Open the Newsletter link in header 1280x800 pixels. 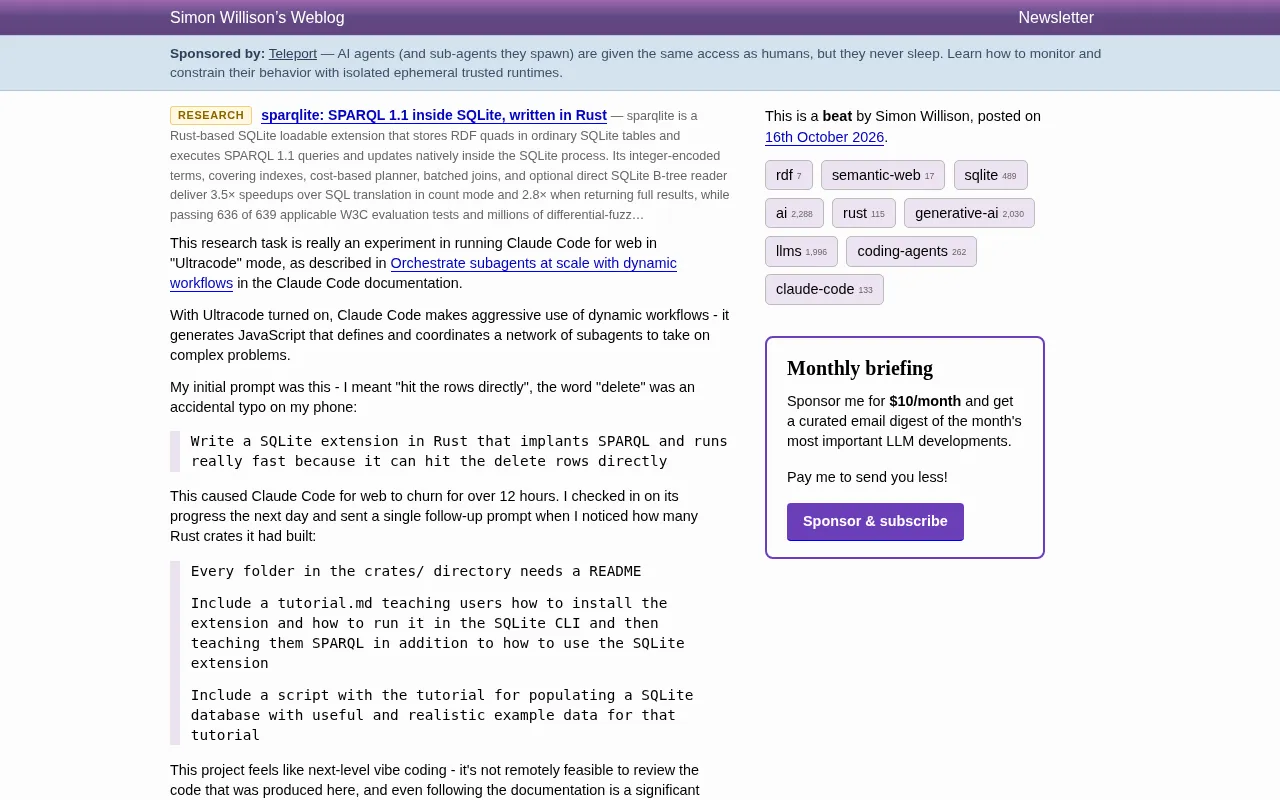[1056, 18]
